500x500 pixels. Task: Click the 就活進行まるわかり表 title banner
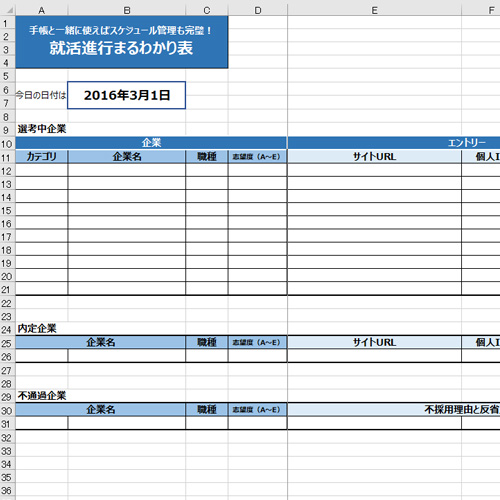click(x=122, y=42)
